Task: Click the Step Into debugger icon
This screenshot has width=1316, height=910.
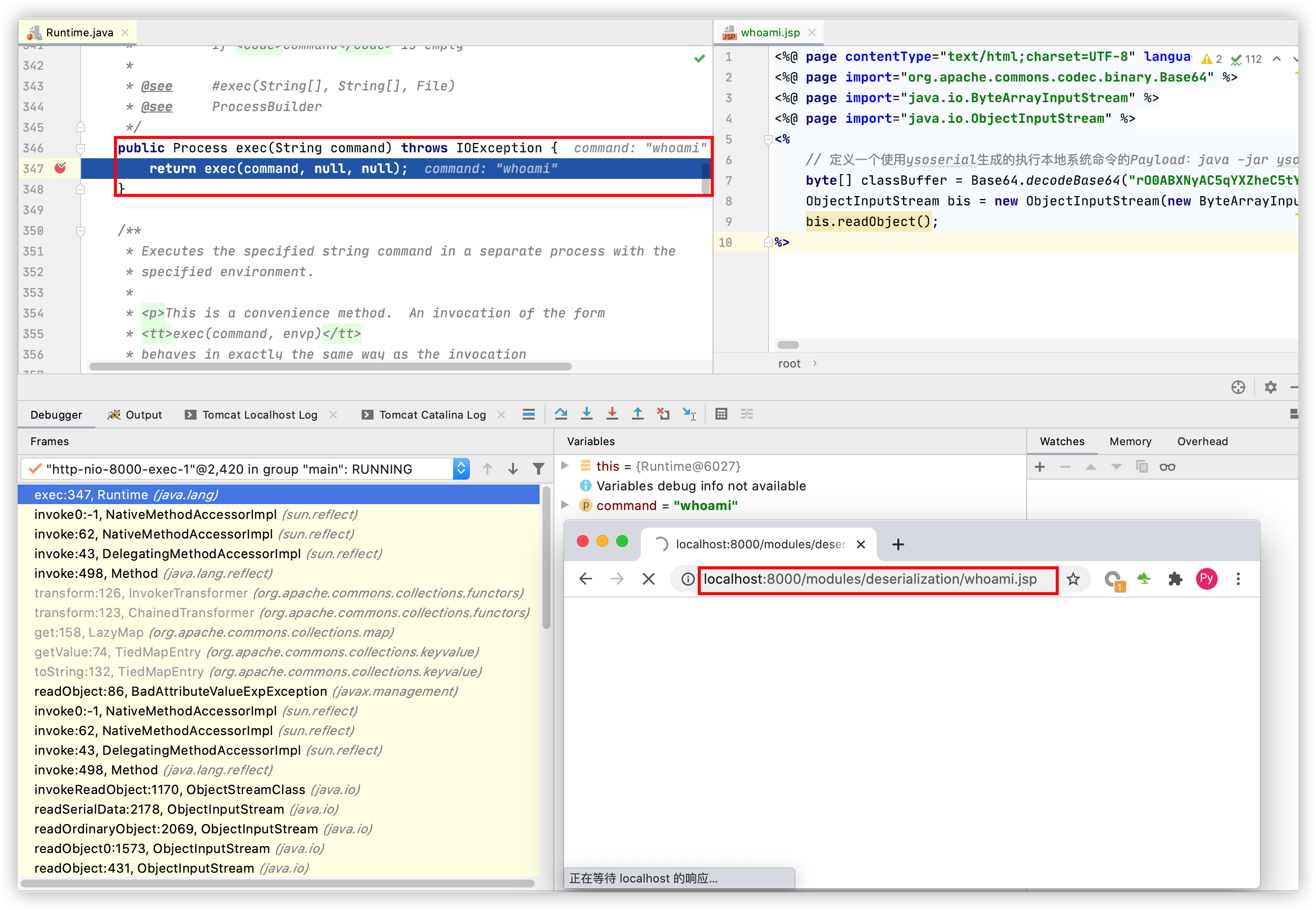Action: coord(586,414)
